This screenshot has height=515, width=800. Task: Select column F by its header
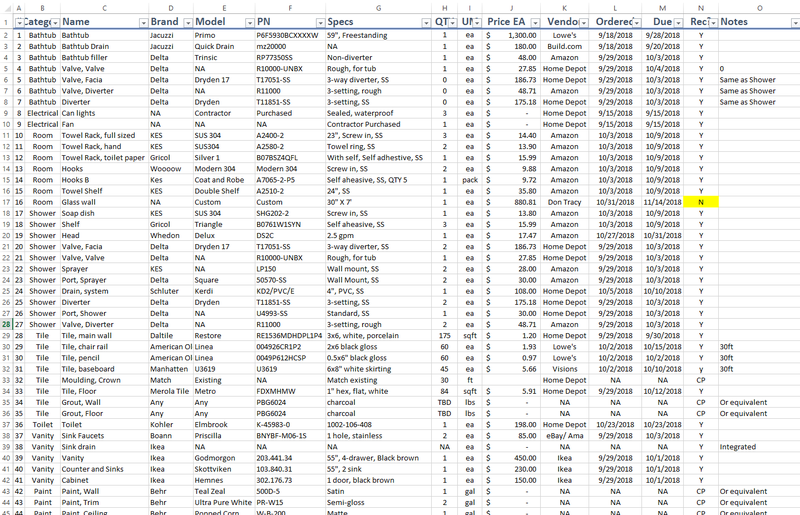click(290, 8)
